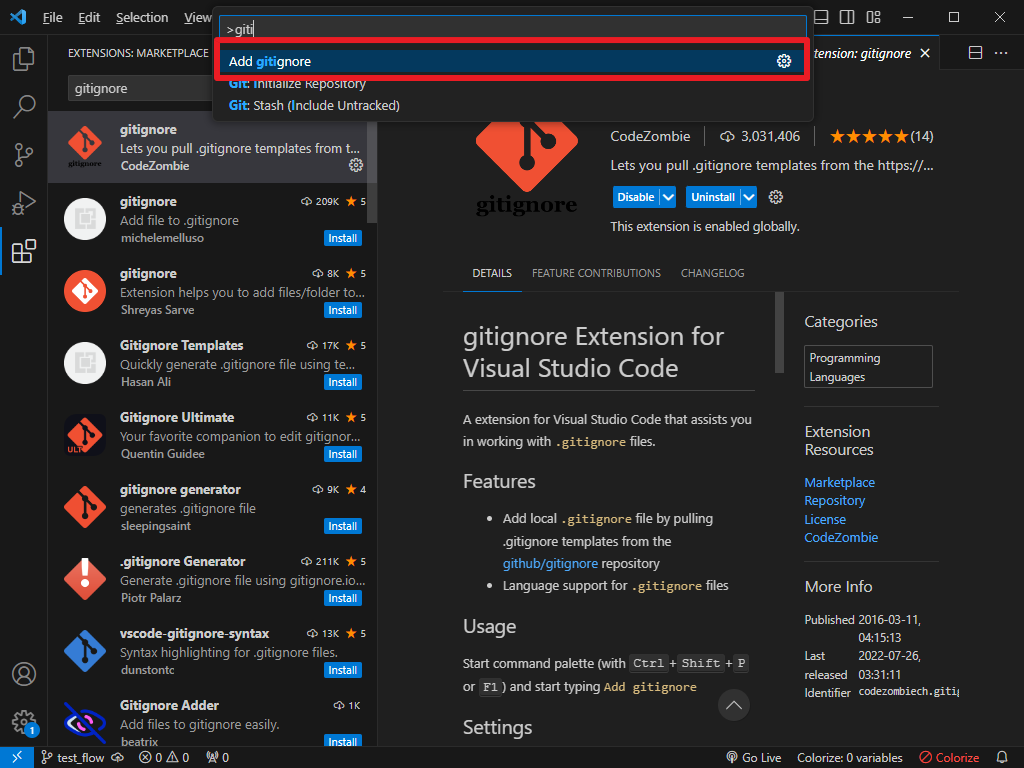Open the Selection menu

coord(142,18)
